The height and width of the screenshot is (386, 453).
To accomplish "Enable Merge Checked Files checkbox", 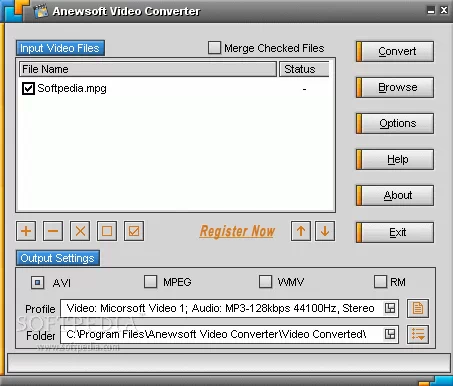I will click(214, 48).
